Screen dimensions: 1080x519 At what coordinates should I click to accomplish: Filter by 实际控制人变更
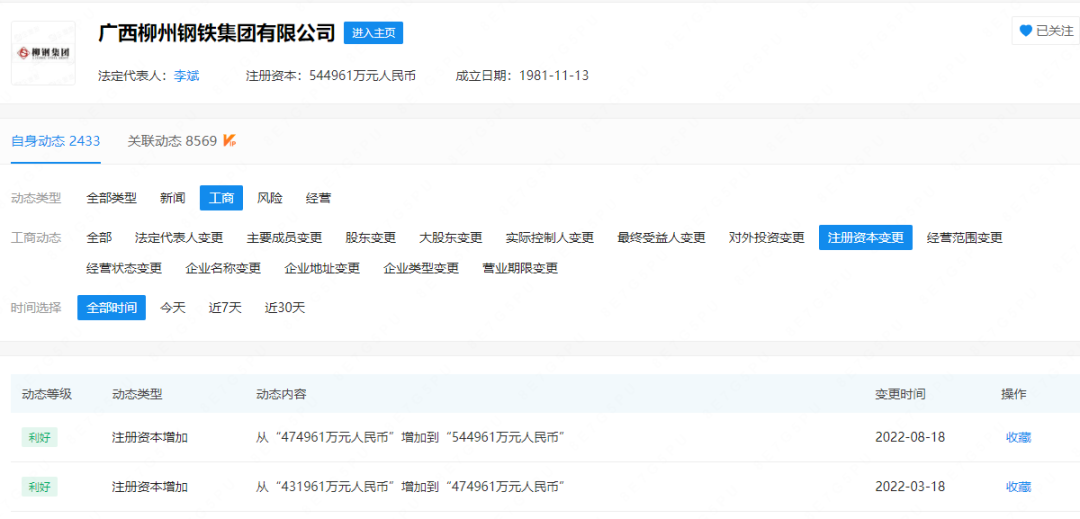[550, 238]
